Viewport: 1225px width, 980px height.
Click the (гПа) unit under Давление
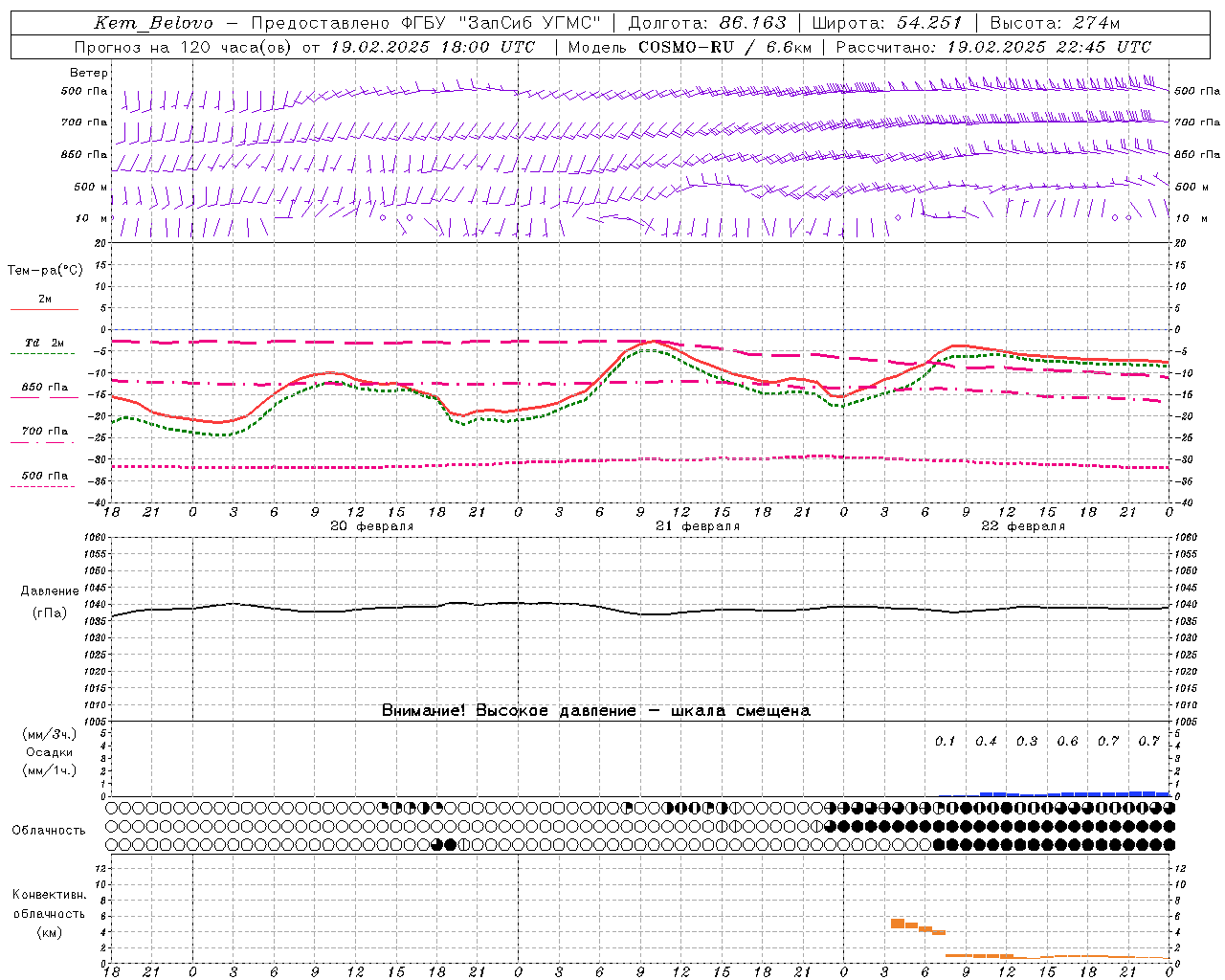tap(50, 613)
